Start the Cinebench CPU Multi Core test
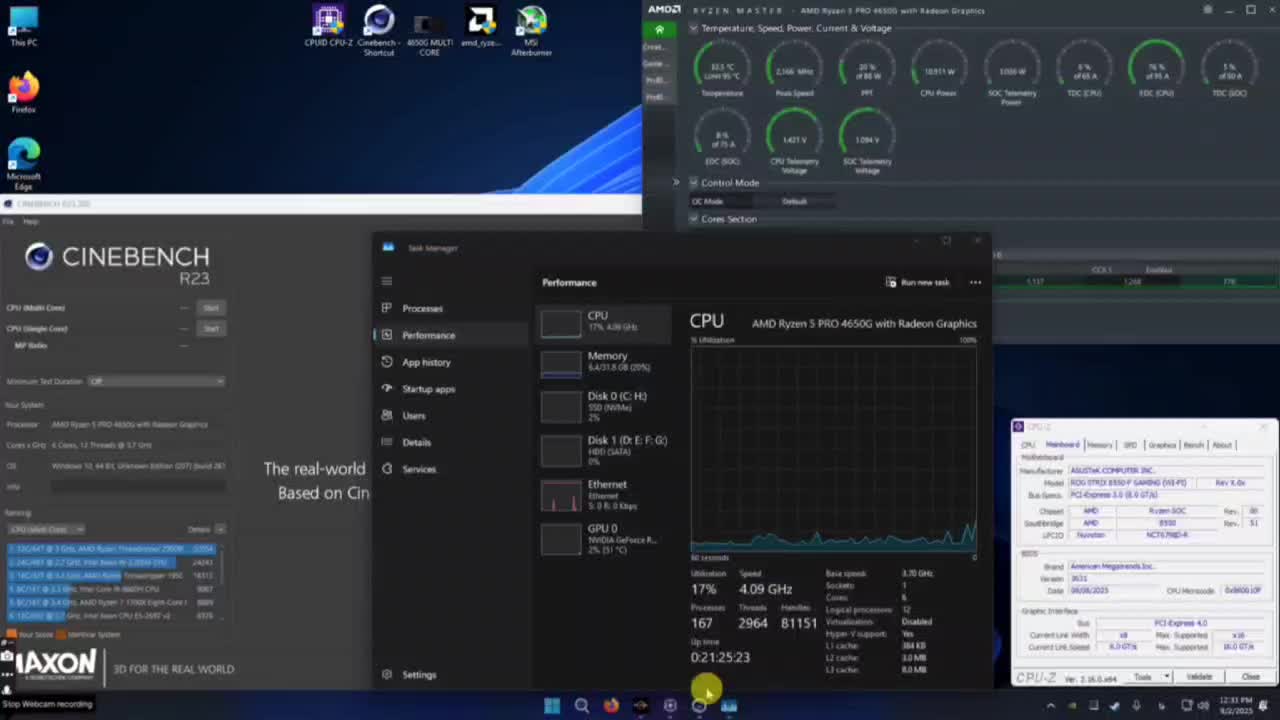 click(x=211, y=308)
